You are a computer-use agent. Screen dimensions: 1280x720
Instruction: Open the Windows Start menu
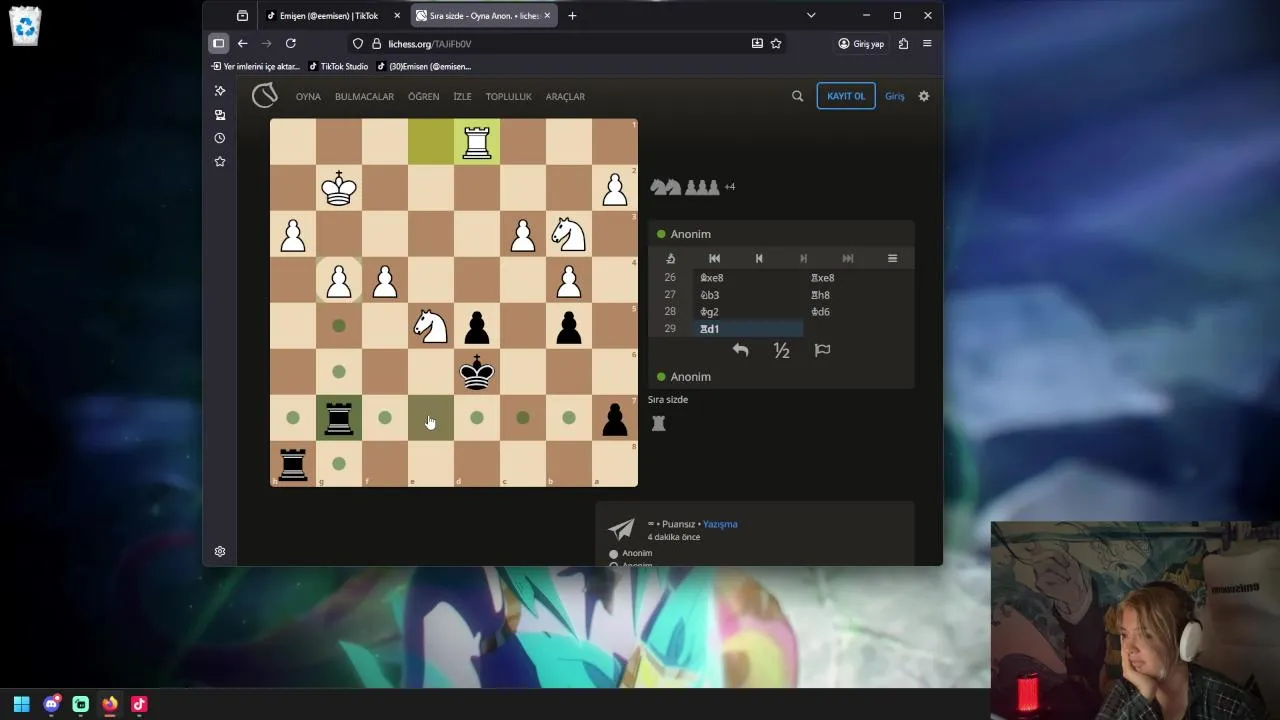(x=22, y=704)
